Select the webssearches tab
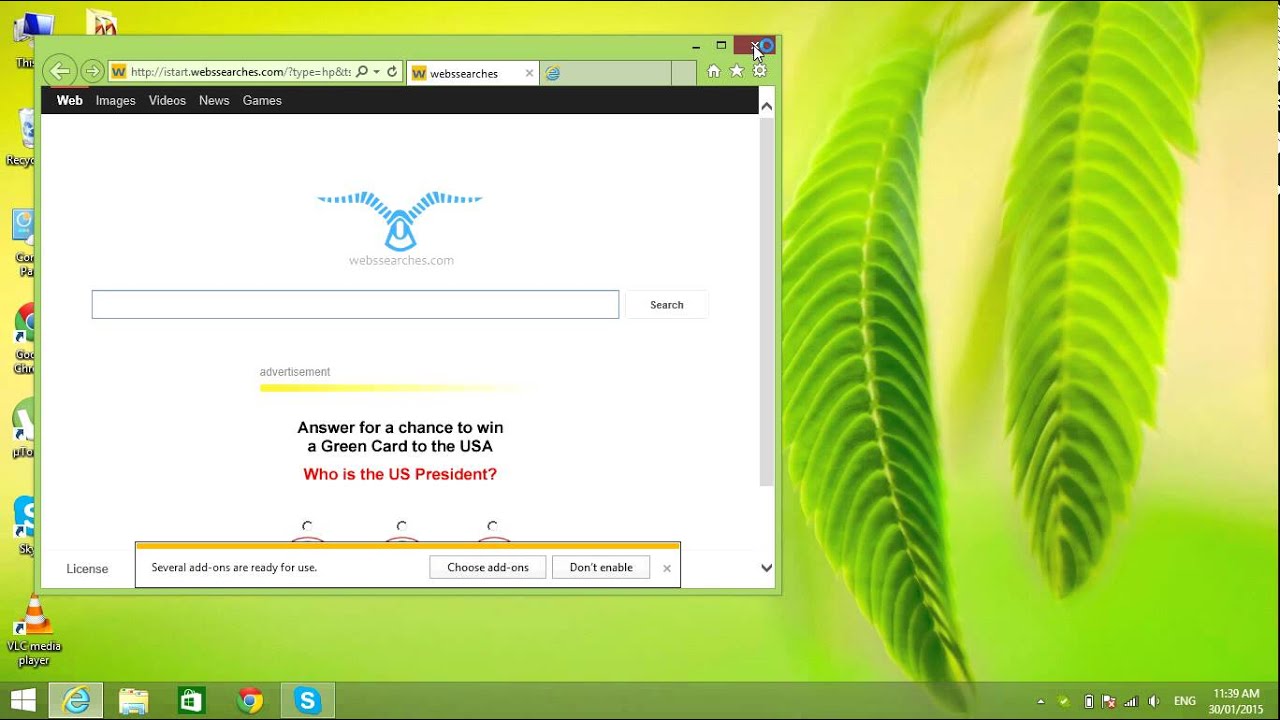Viewport: 1280px width, 720px height. pos(473,73)
